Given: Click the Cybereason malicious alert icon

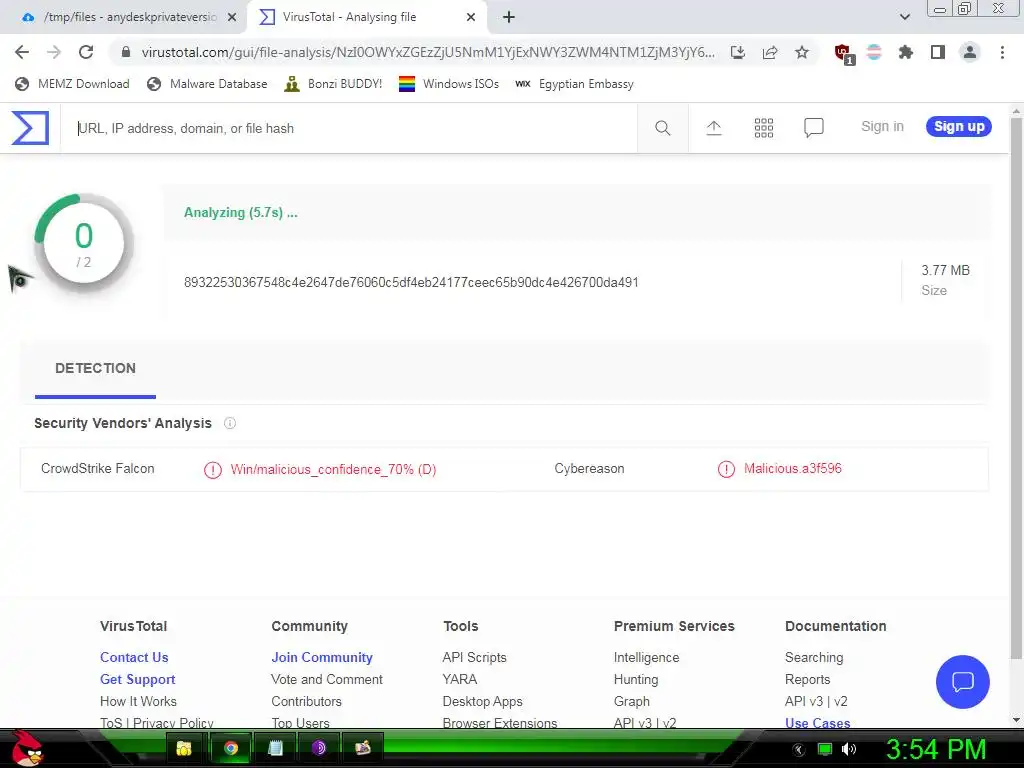Looking at the screenshot, I should click(x=726, y=469).
